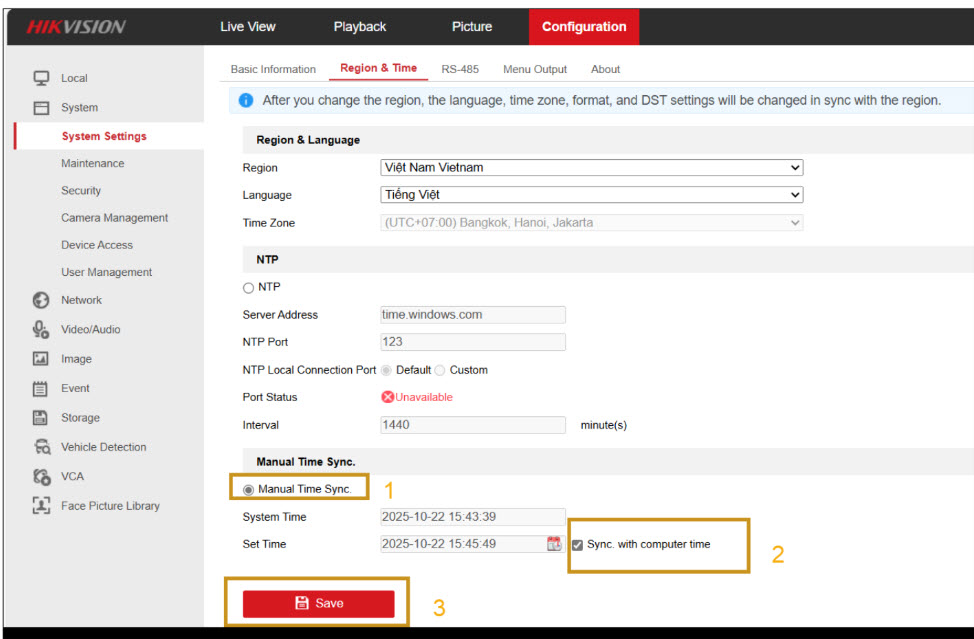Select the NTP radio button
Image resolution: width=974 pixels, height=639 pixels.
pos(249,288)
